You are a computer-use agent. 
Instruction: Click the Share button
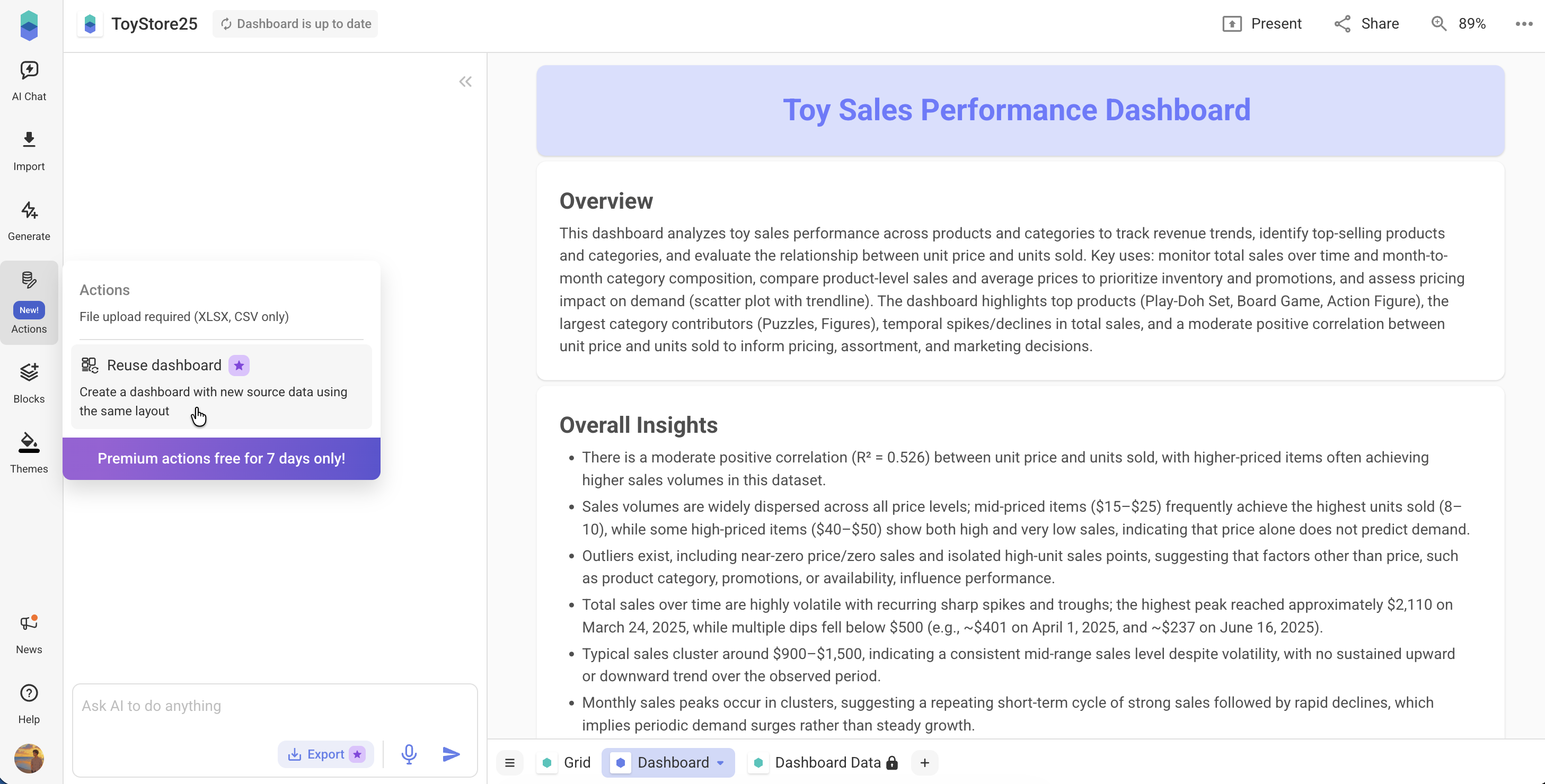(1366, 24)
